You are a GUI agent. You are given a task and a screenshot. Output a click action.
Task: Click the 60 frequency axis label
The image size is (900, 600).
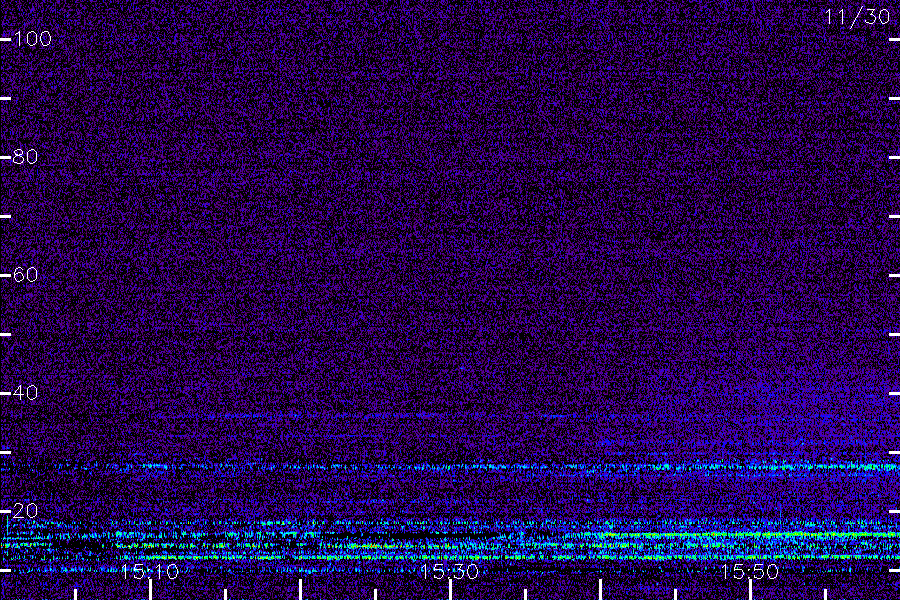point(26,275)
